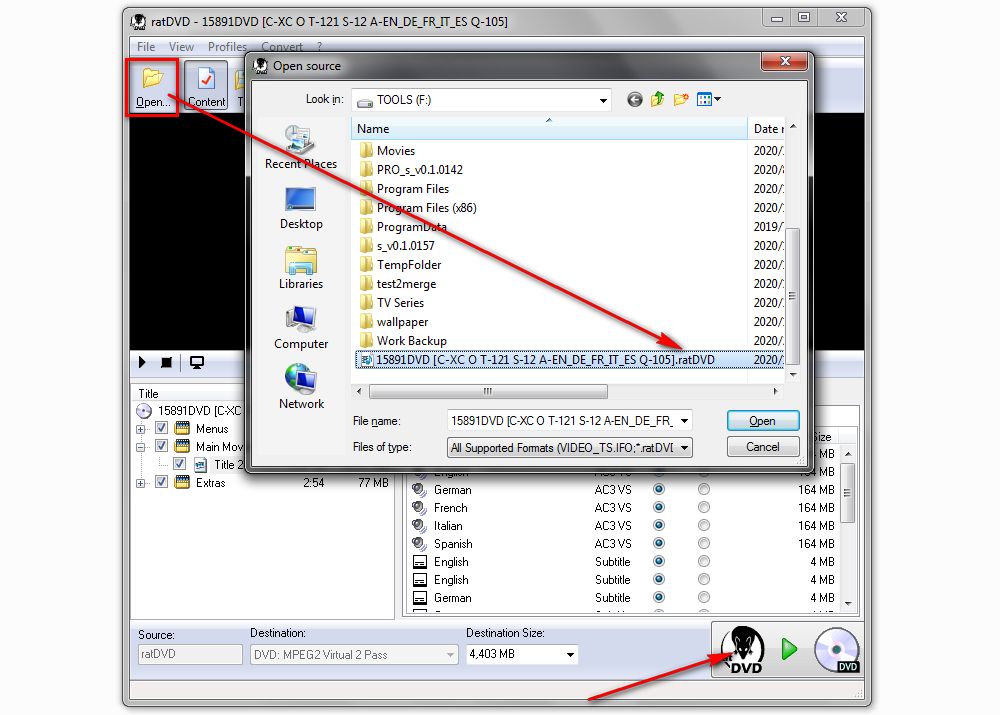Go to Network shortcut
Screen dimensions: 1000x715
click(300, 388)
